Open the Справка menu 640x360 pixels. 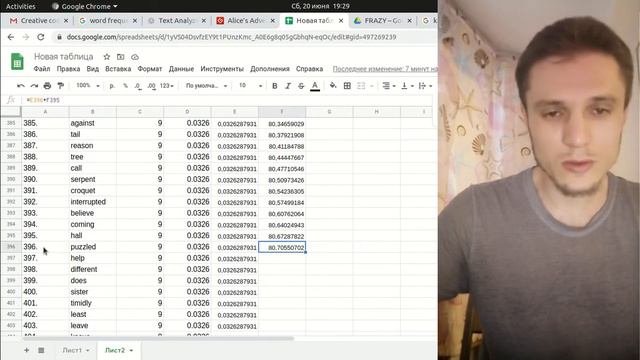tap(309, 69)
